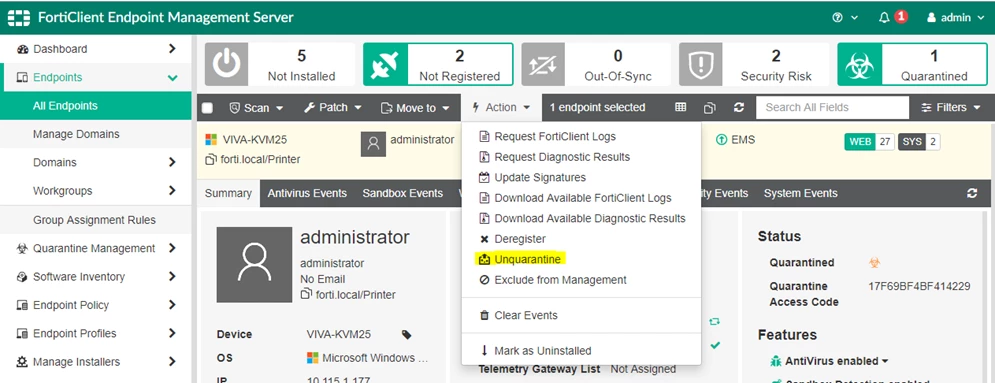
Task: Expand the Endpoint Policy chevron
Action: (172, 305)
